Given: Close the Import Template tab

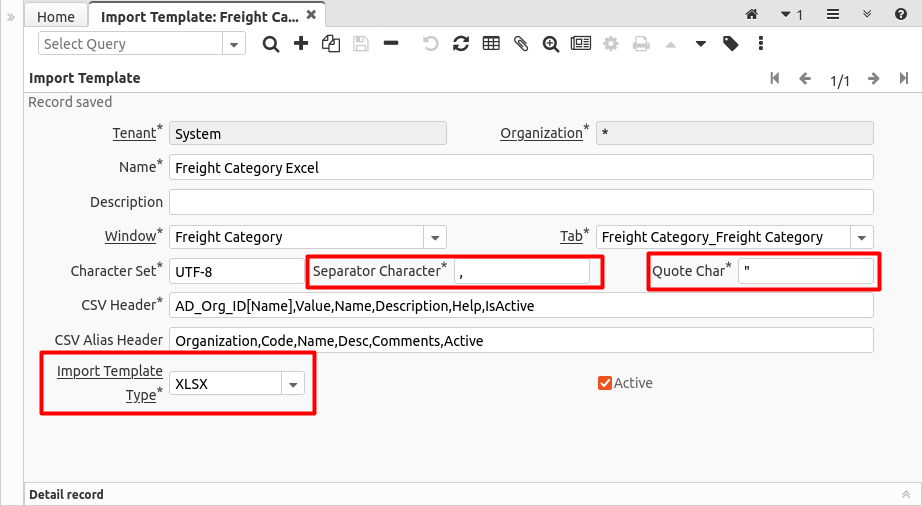Looking at the screenshot, I should coord(311,15).
